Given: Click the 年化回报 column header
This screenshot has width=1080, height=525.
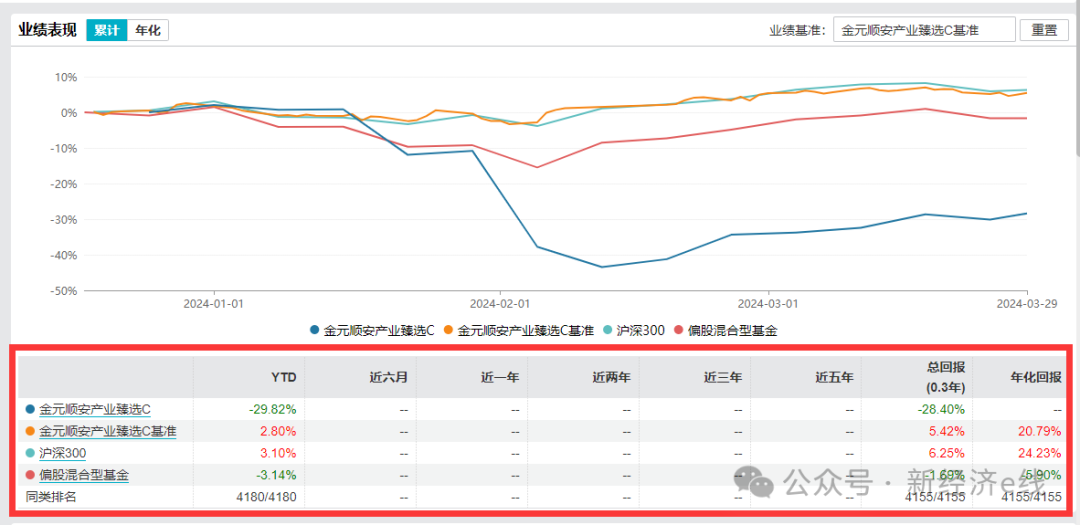Looking at the screenshot, I should pyautogui.click(x=1037, y=377).
